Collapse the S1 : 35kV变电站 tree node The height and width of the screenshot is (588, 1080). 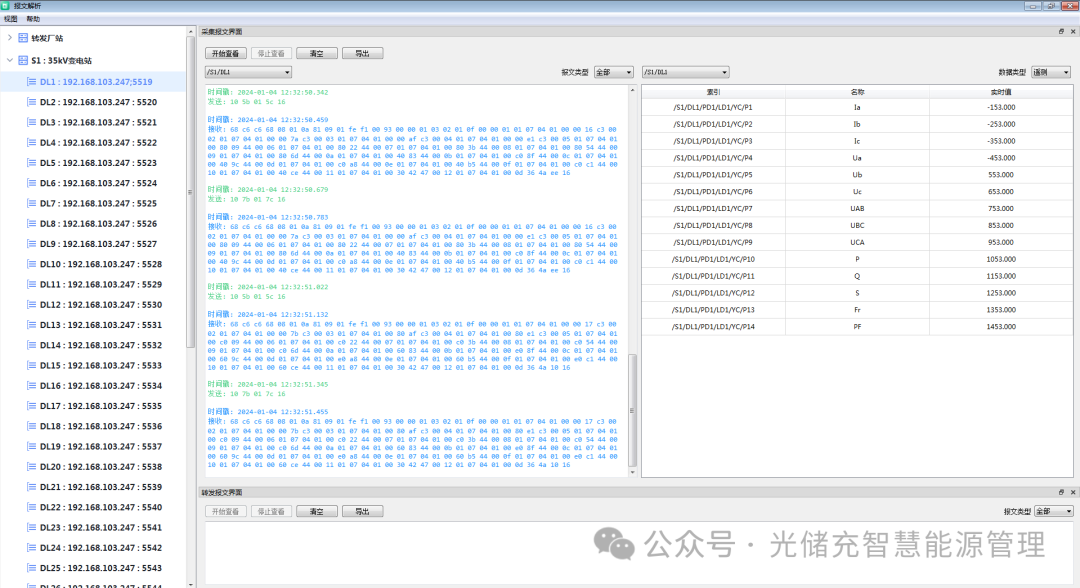10,60
